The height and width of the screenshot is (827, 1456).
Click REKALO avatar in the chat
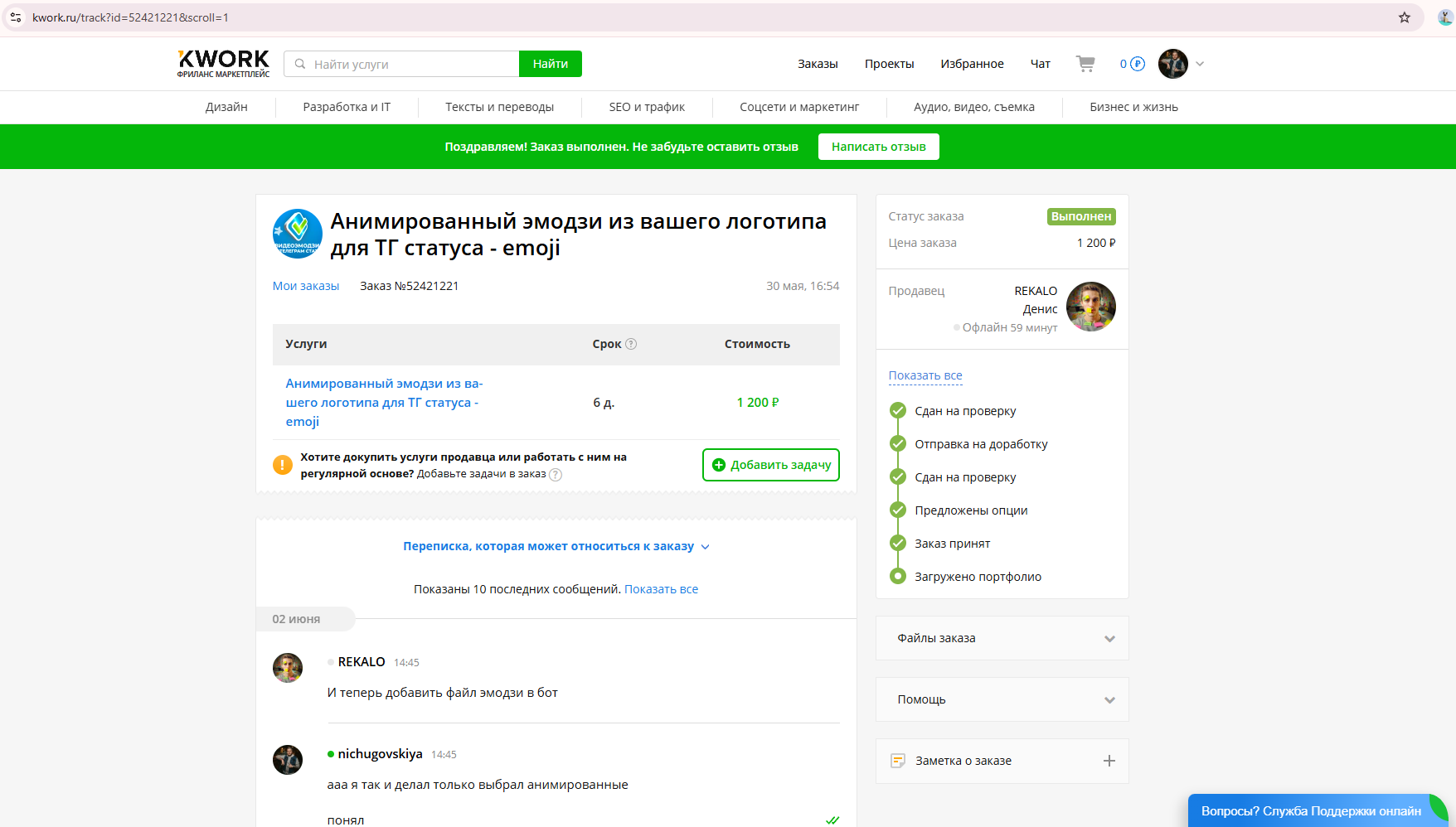(x=288, y=668)
